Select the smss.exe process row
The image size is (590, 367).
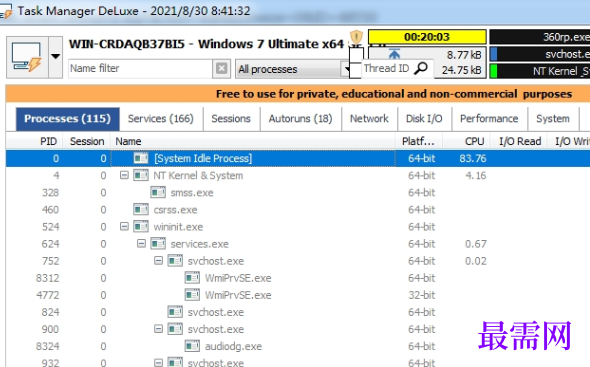coord(298,192)
